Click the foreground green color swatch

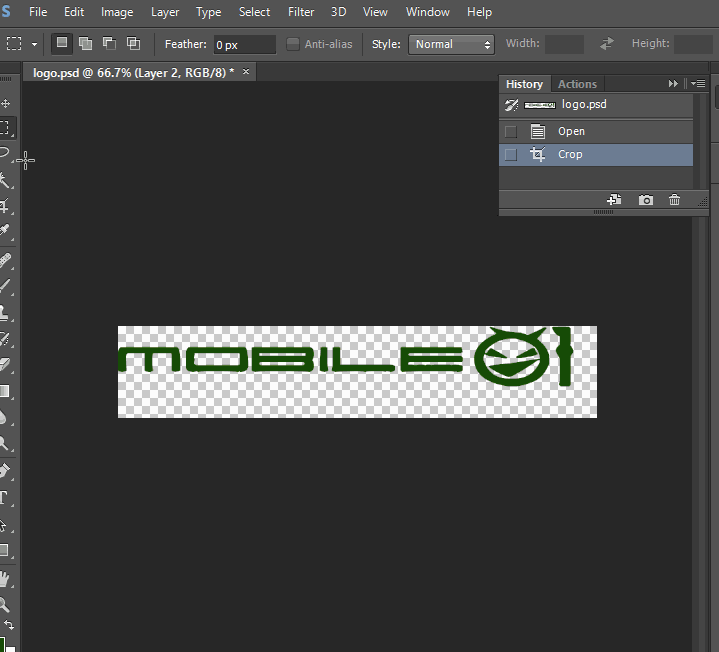click(x=2, y=643)
